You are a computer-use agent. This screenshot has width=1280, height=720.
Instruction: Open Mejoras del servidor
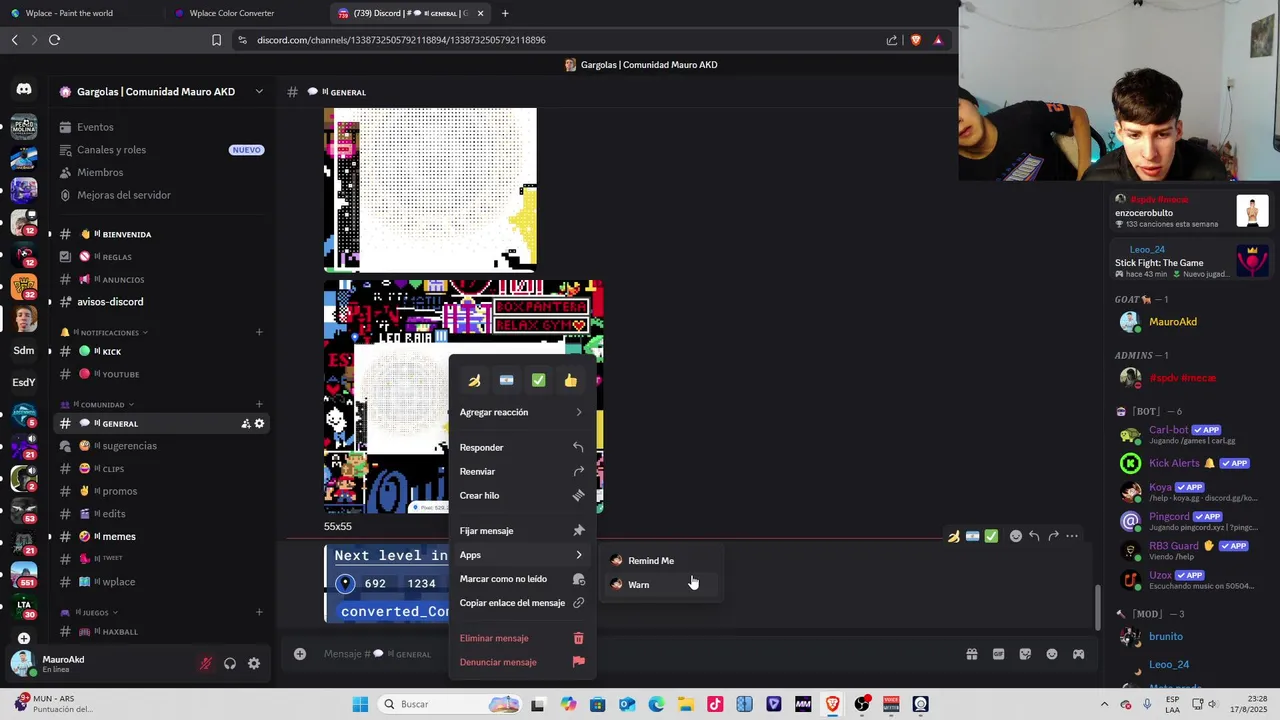click(160, 195)
